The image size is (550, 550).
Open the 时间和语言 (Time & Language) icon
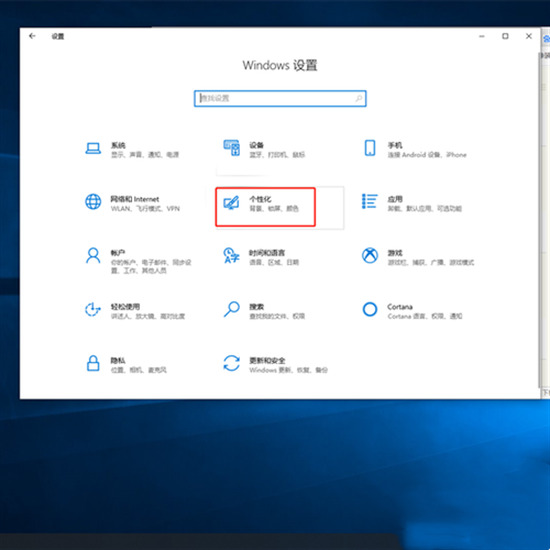point(232,255)
